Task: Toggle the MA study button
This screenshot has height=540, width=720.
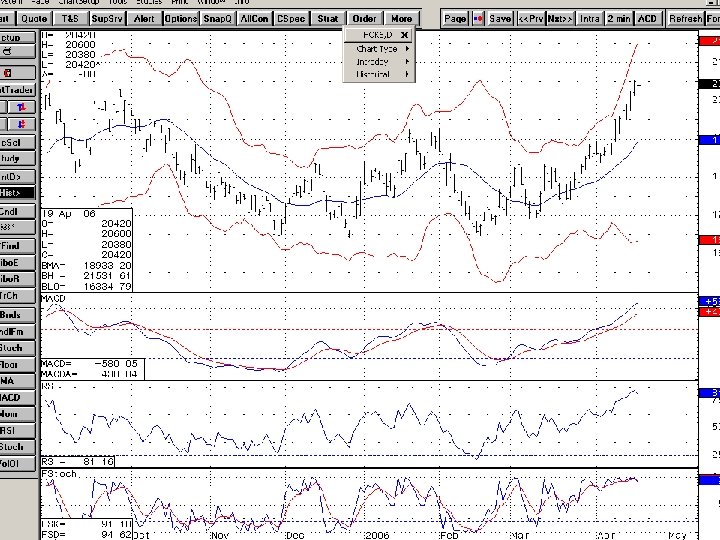Action: [x=17, y=381]
